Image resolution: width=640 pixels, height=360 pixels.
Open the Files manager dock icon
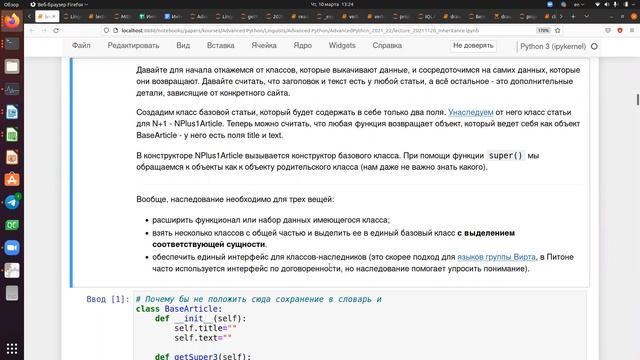click(12, 66)
